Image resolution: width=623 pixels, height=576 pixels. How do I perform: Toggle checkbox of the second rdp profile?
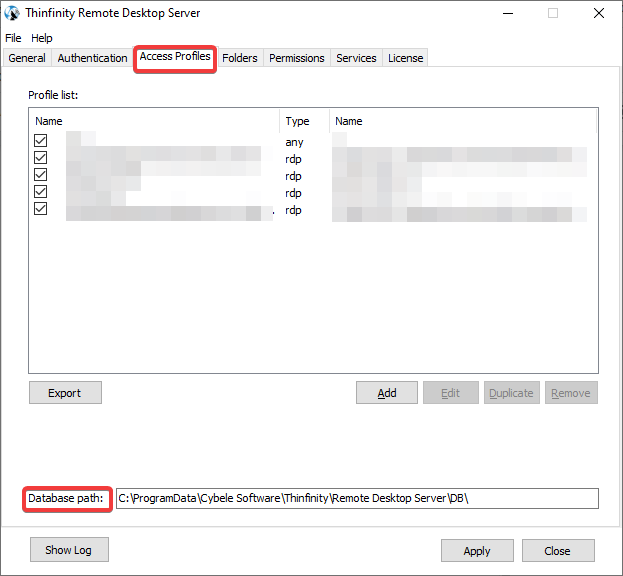41,175
